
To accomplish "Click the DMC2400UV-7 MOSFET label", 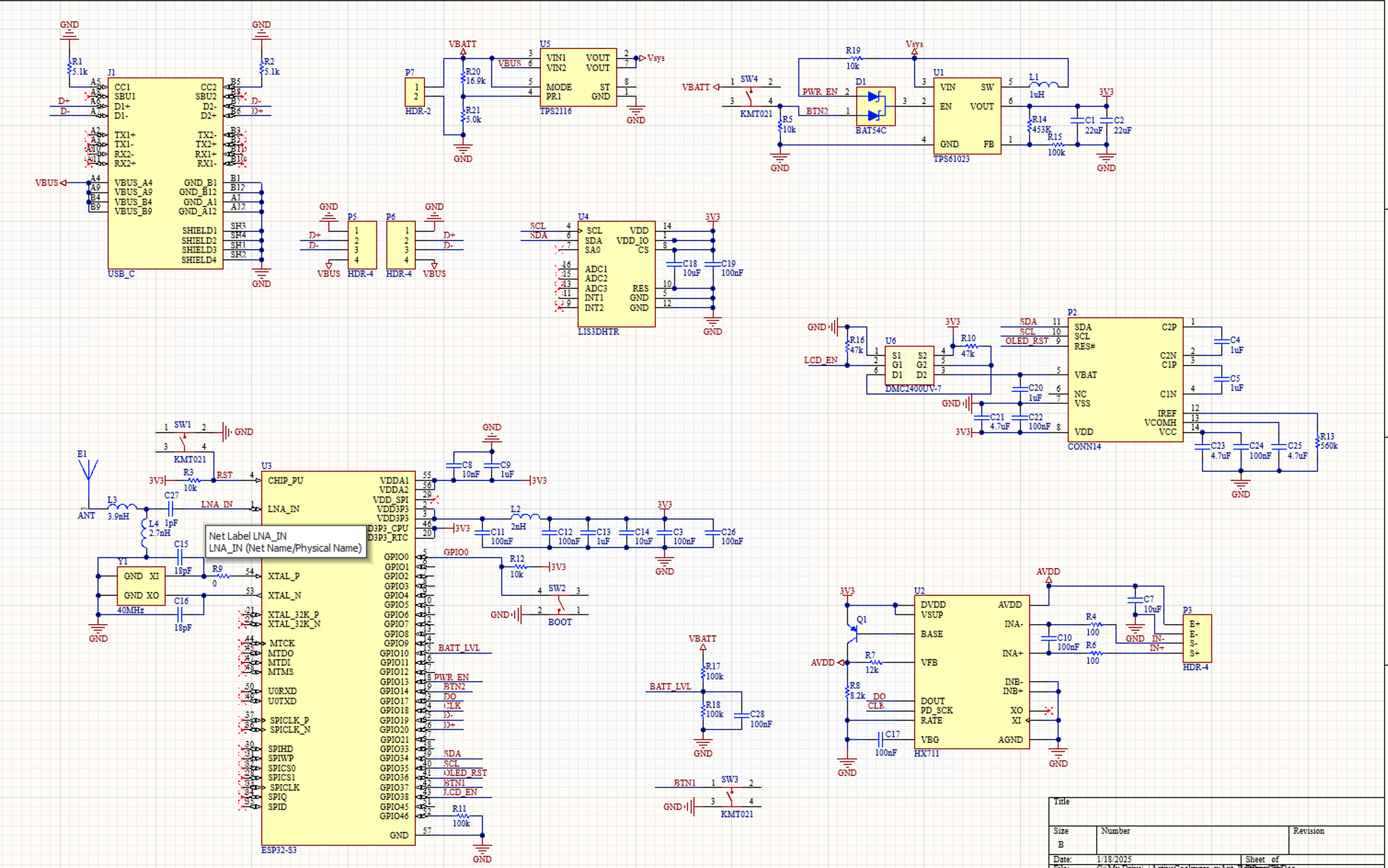I will point(913,388).
